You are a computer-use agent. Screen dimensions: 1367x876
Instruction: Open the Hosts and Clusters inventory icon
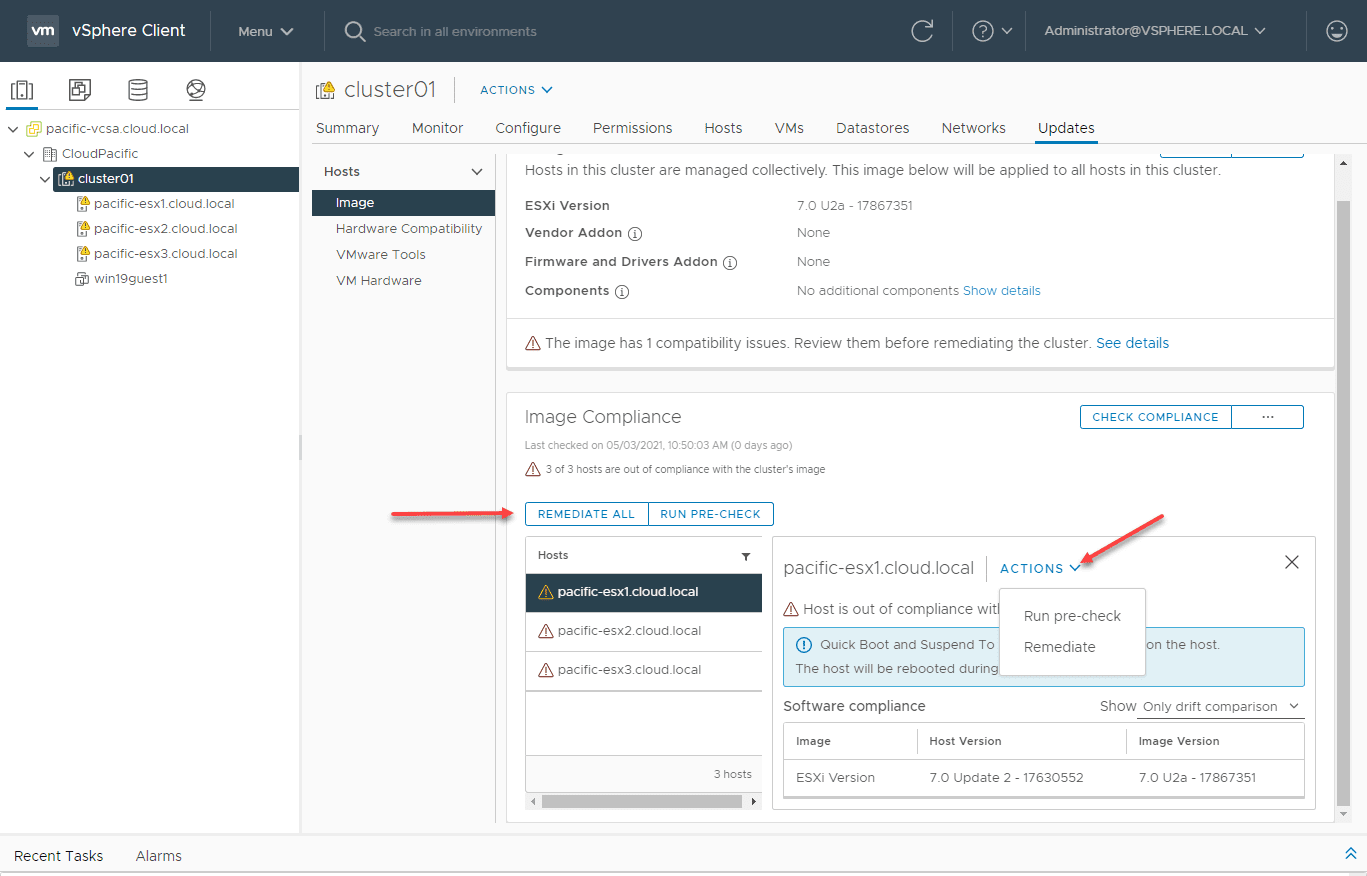(22, 90)
